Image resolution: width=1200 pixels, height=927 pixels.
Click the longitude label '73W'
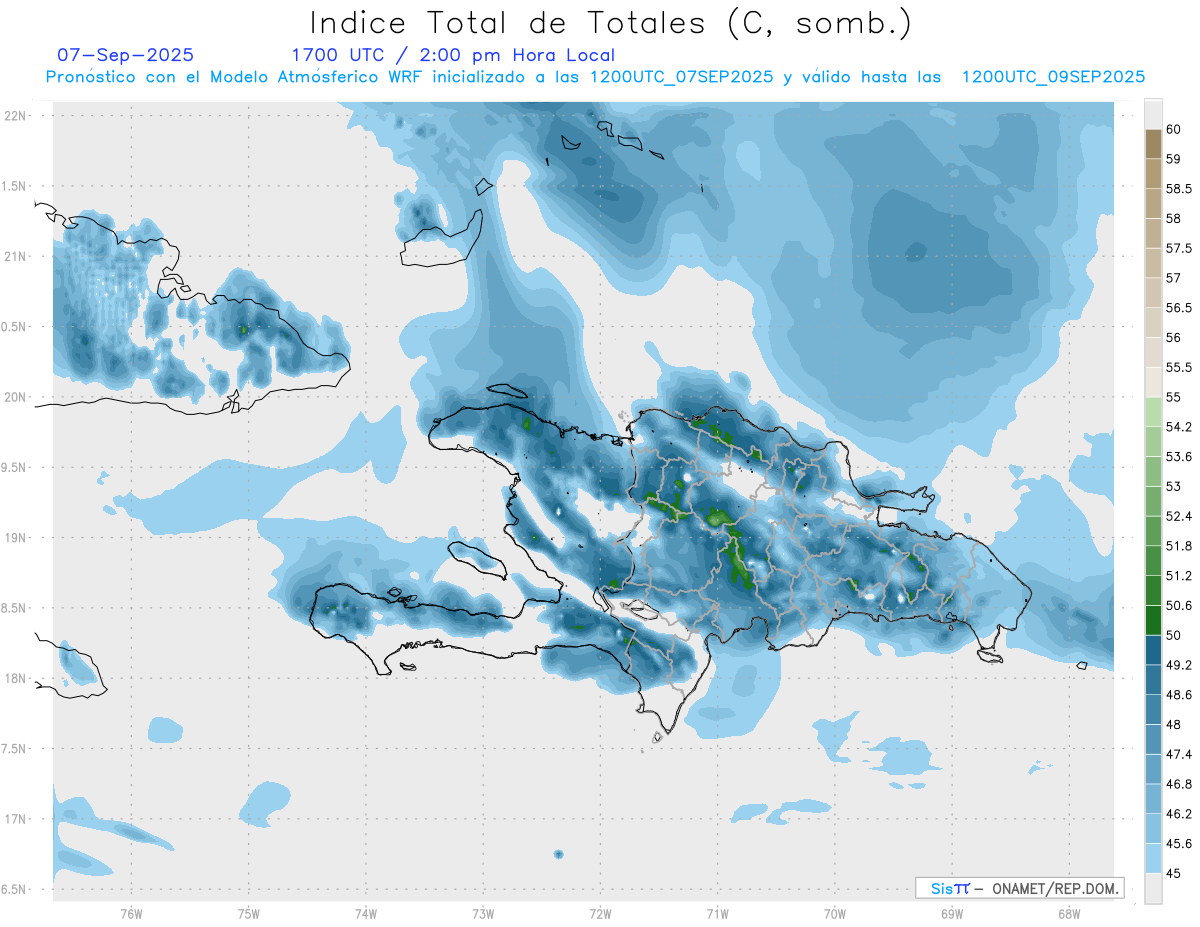coord(483,914)
